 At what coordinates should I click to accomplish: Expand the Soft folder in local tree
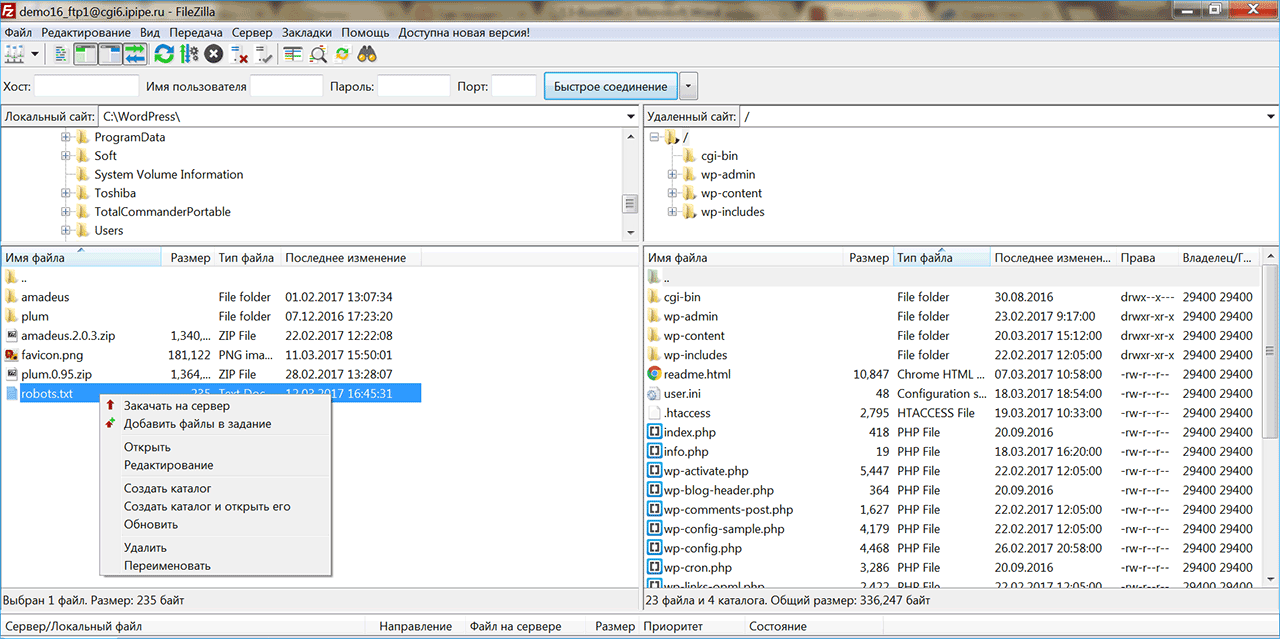66,156
